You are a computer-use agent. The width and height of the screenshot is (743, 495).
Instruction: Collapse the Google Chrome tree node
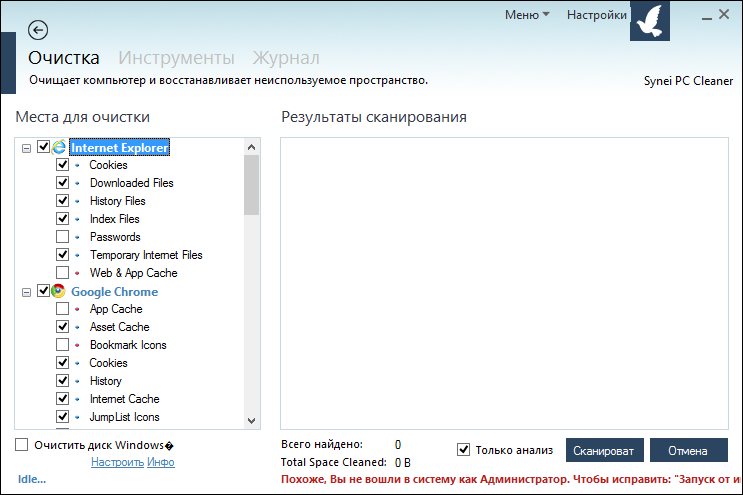point(27,292)
